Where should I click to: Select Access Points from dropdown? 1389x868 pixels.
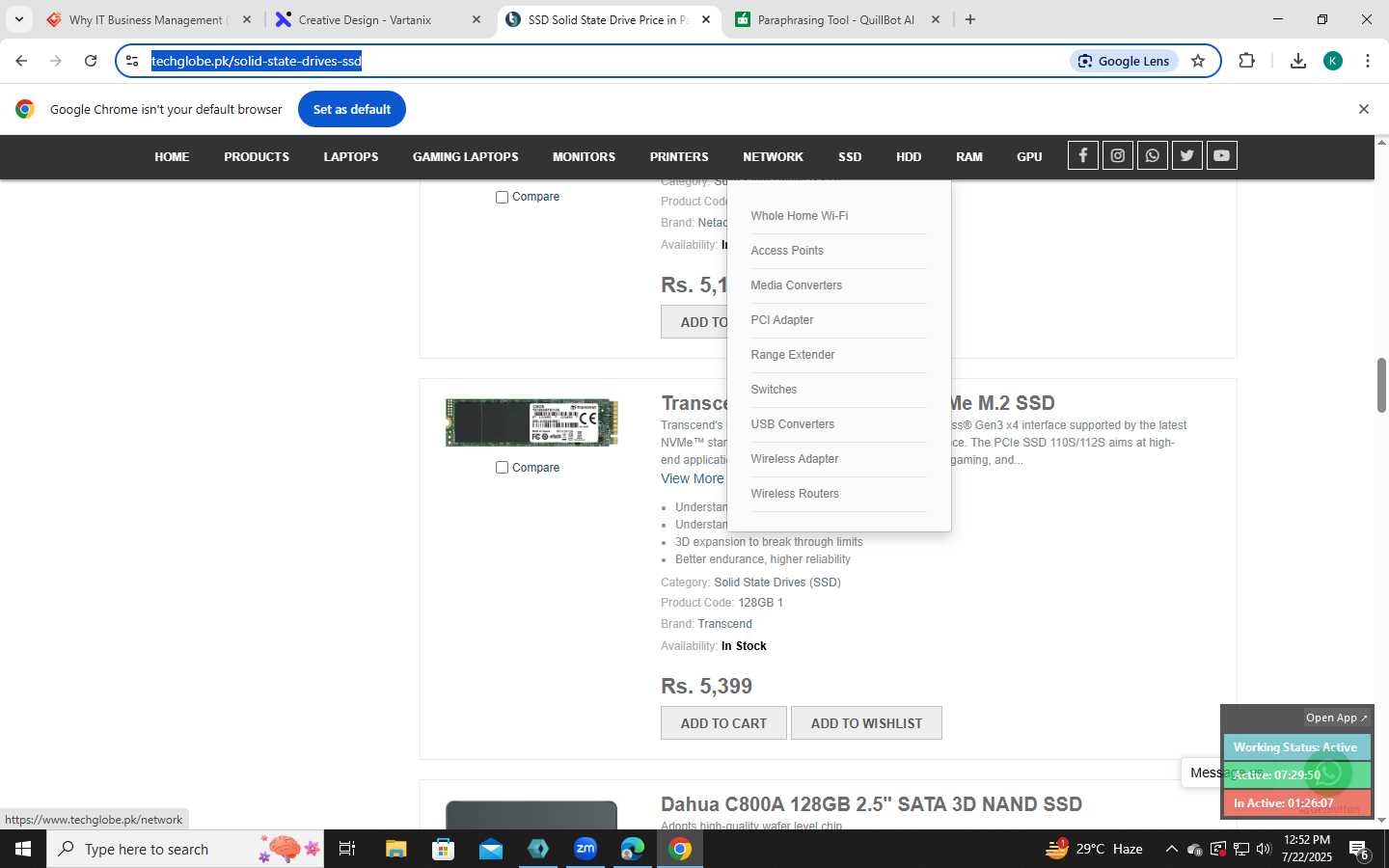(787, 251)
